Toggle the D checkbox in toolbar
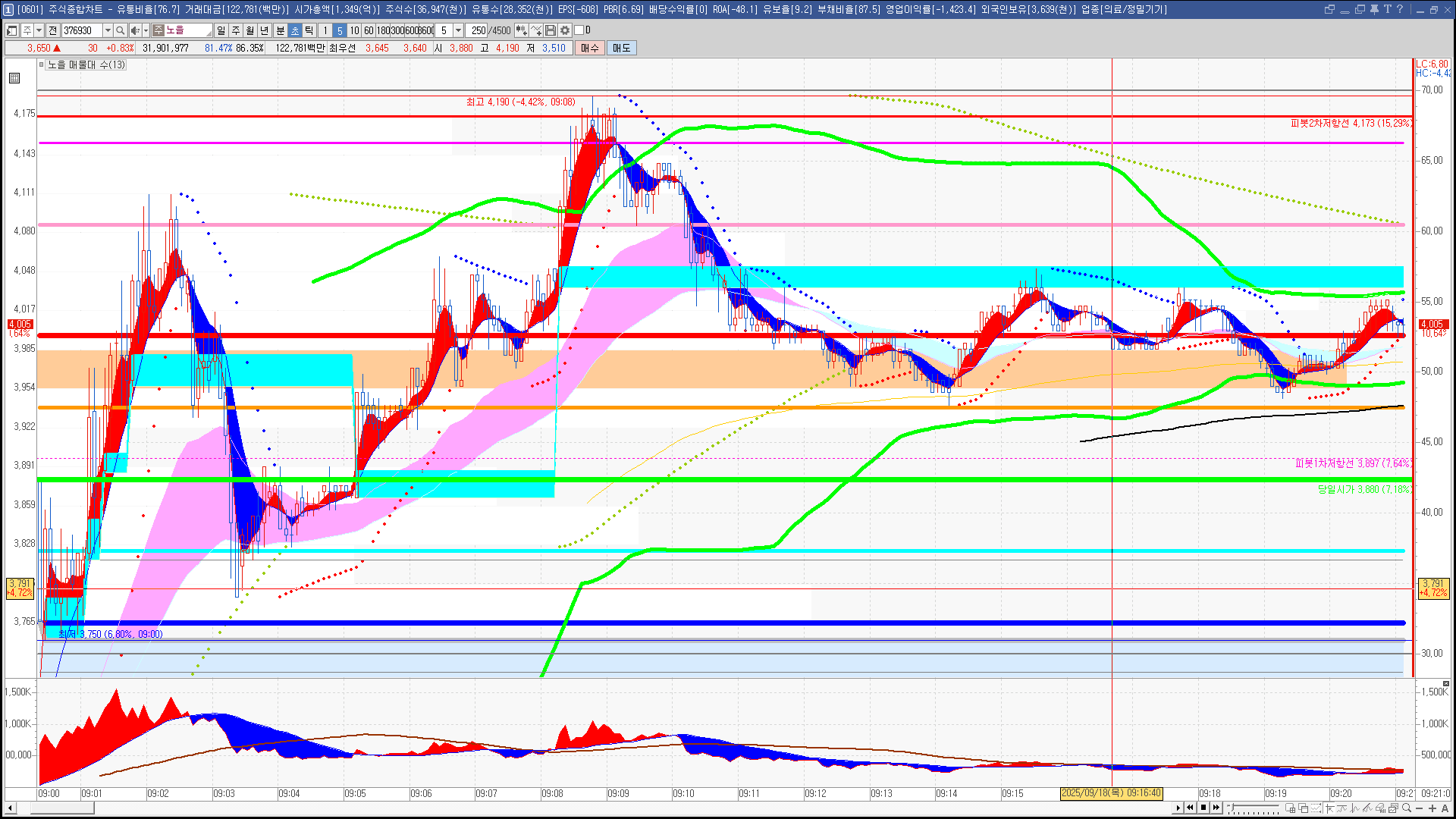1456x819 pixels. [x=579, y=30]
